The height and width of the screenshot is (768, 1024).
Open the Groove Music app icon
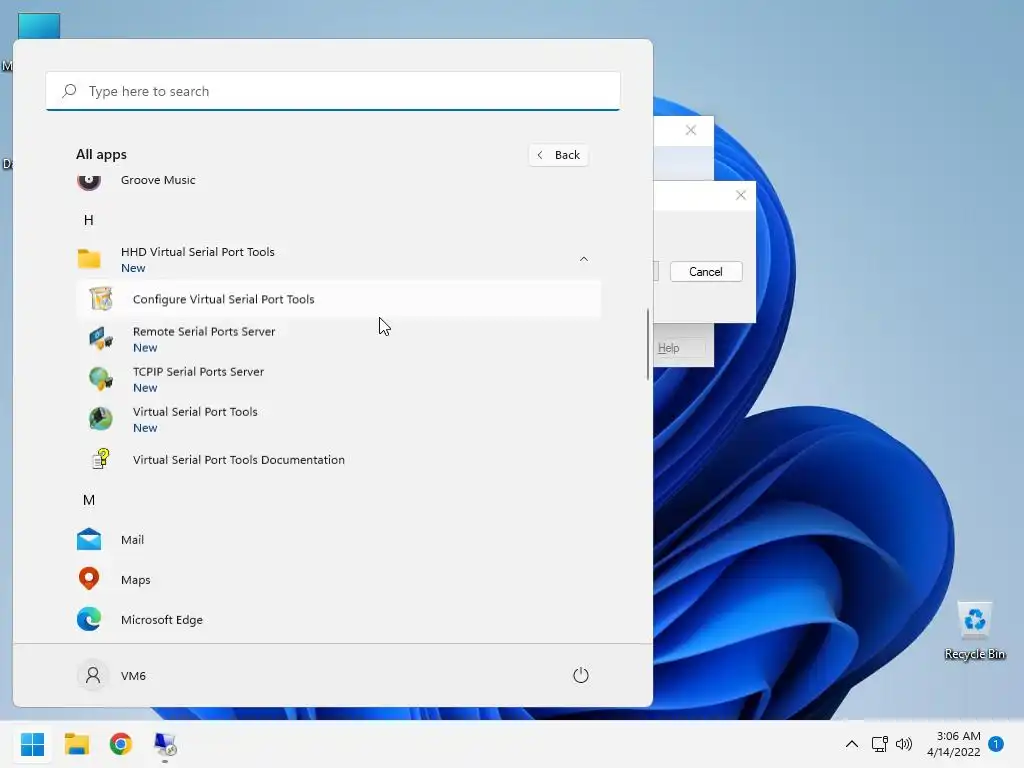click(x=89, y=180)
